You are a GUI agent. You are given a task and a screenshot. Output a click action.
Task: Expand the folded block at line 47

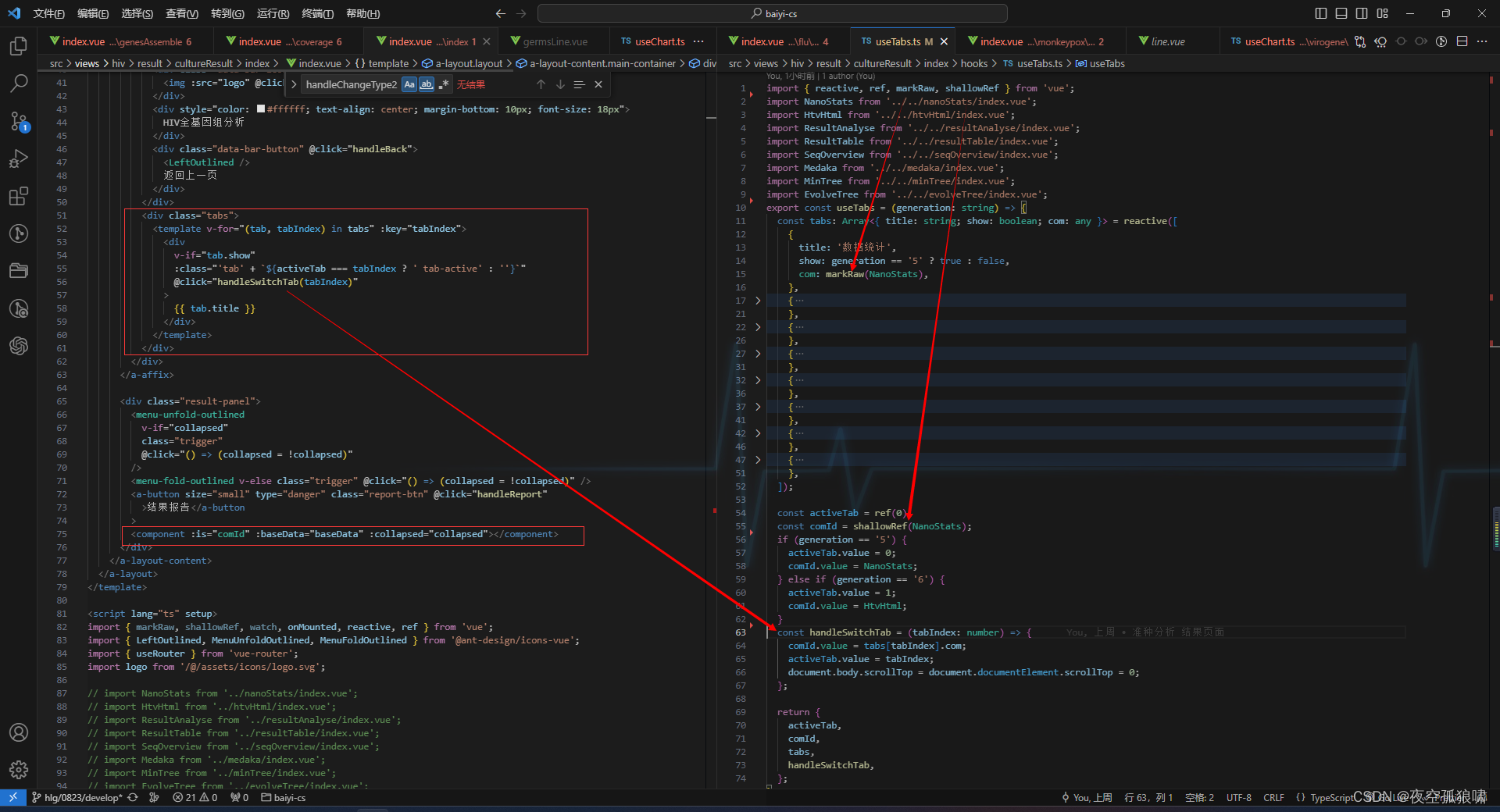click(758, 460)
